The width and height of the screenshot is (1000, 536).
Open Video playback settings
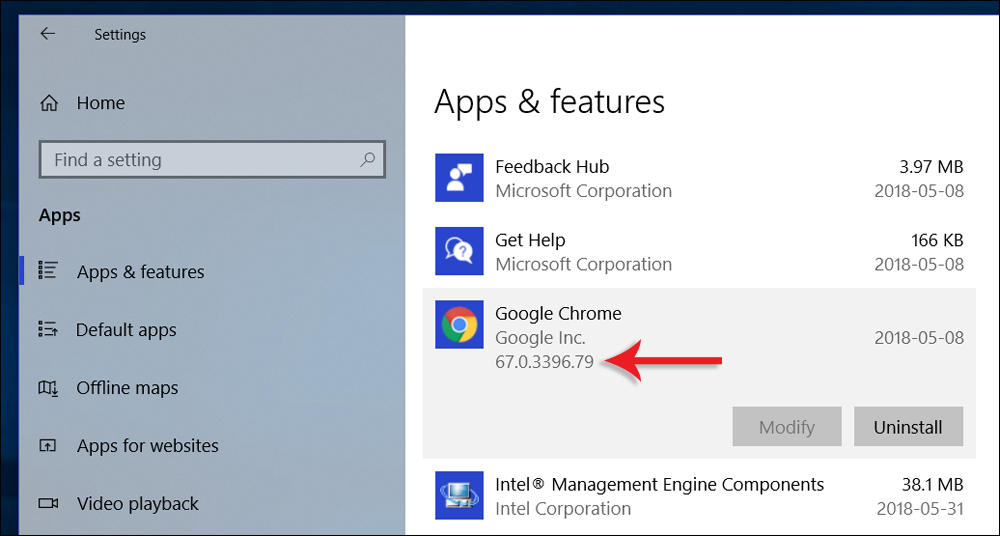click(137, 504)
